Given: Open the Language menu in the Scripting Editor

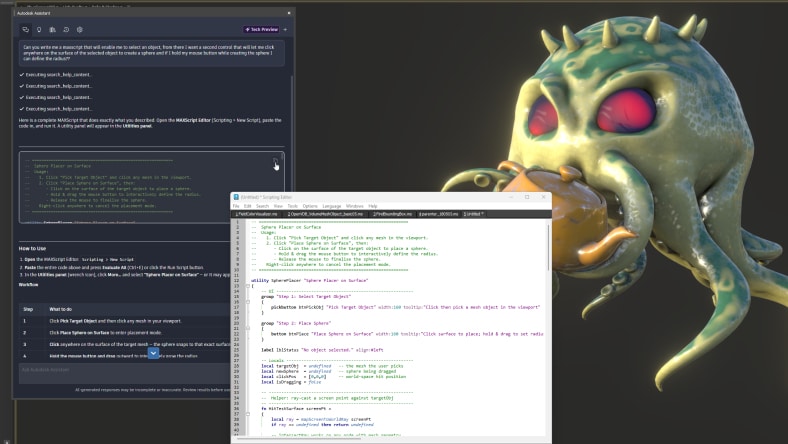Looking at the screenshot, I should pyautogui.click(x=332, y=206).
